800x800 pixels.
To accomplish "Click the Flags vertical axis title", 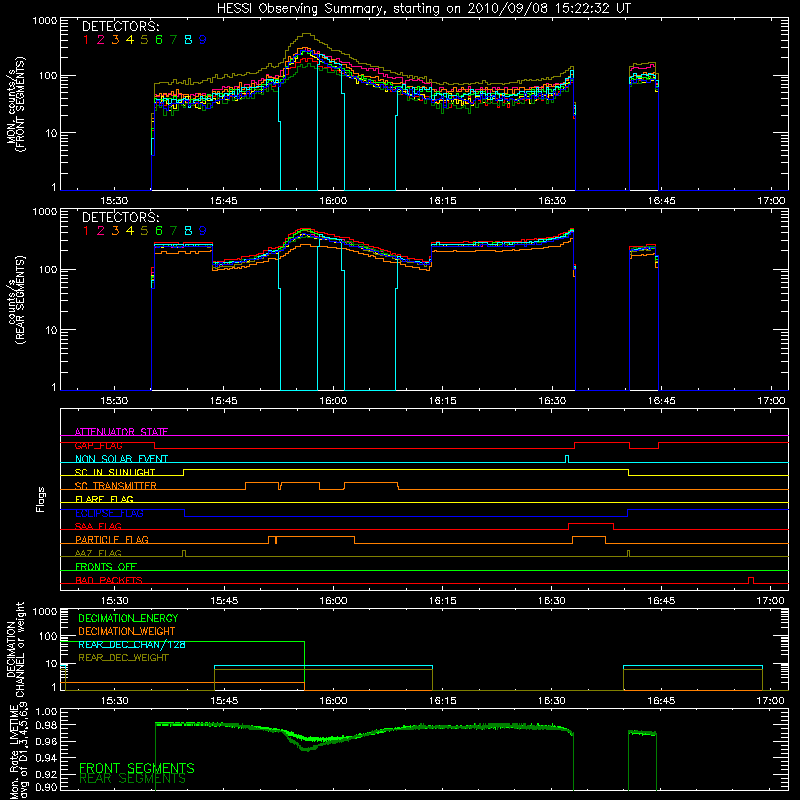I will coord(41,499).
